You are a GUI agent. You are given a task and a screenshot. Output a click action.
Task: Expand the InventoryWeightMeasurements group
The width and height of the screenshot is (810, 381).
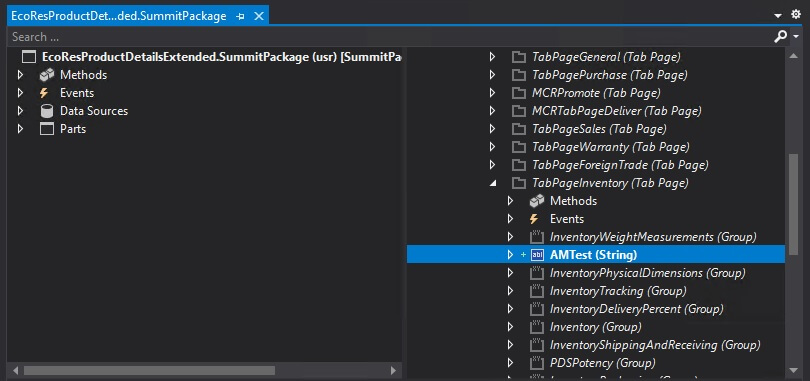(510, 237)
